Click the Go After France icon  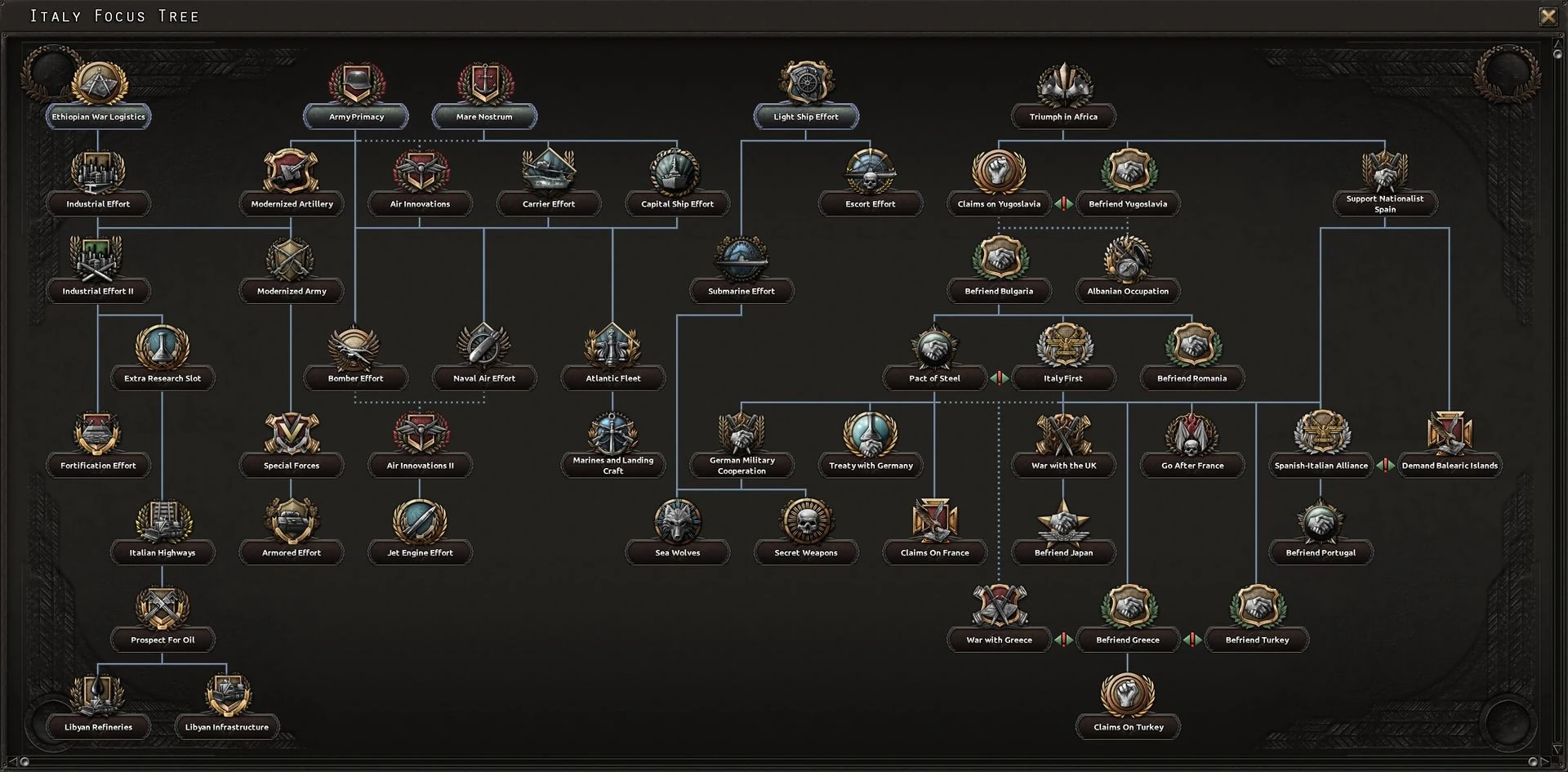[x=1192, y=434]
